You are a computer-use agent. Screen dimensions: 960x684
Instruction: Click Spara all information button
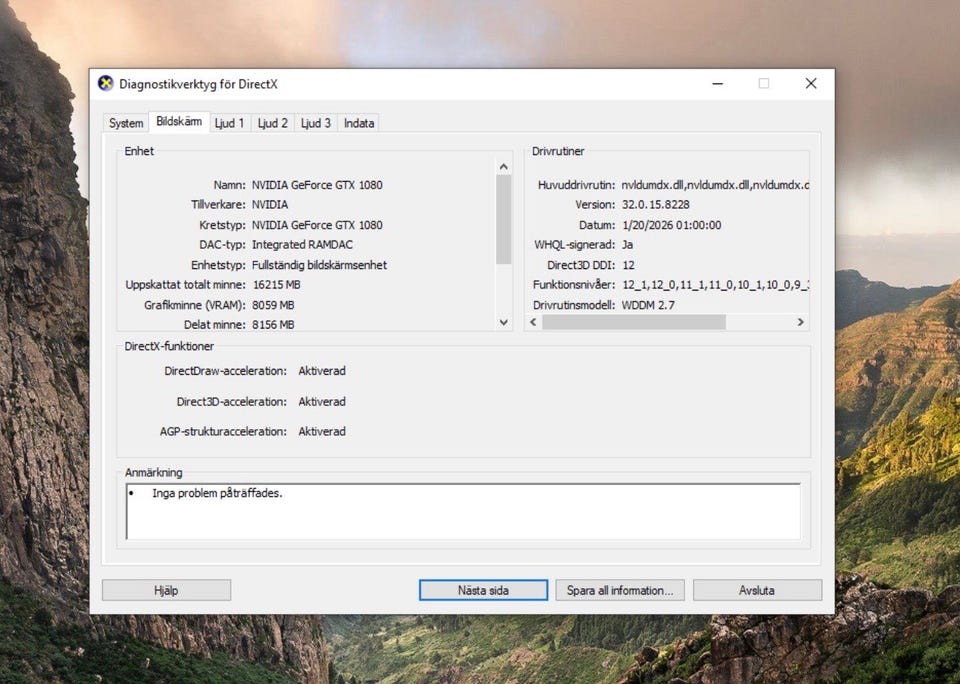point(620,590)
